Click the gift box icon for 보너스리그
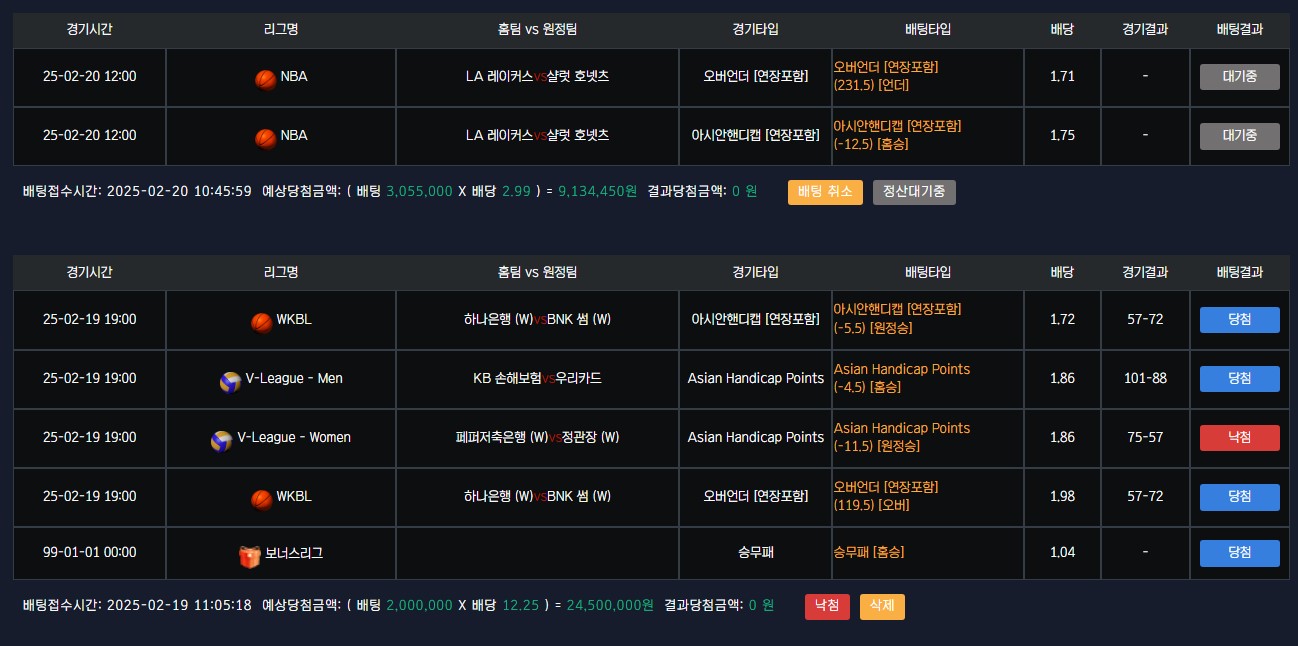Viewport: 1298px width, 646px height. click(249, 555)
